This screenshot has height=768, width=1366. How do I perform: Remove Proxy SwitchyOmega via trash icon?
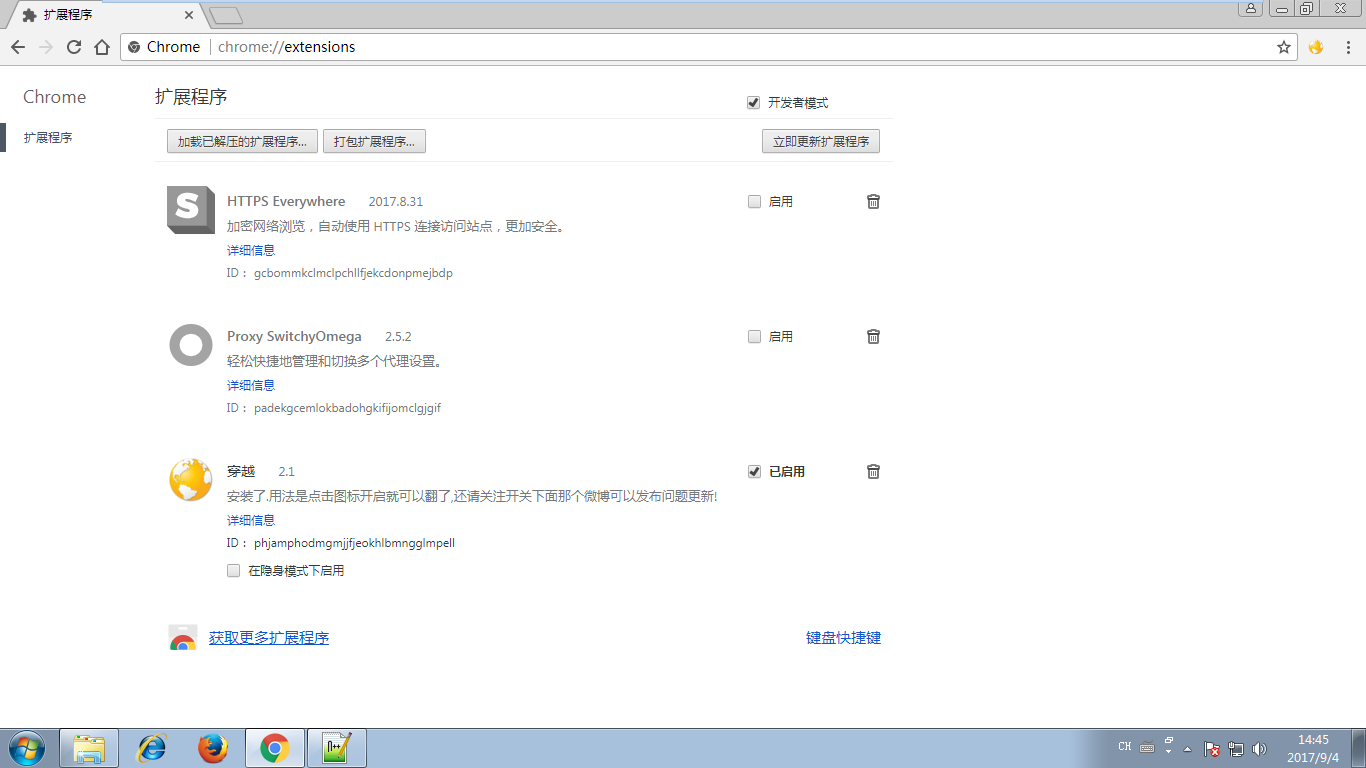[873, 336]
